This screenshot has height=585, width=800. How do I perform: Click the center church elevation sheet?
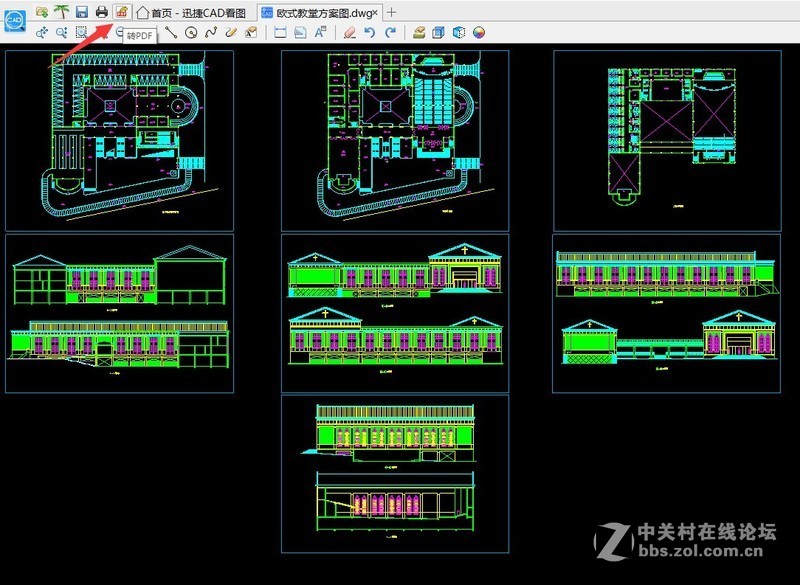pos(395,313)
